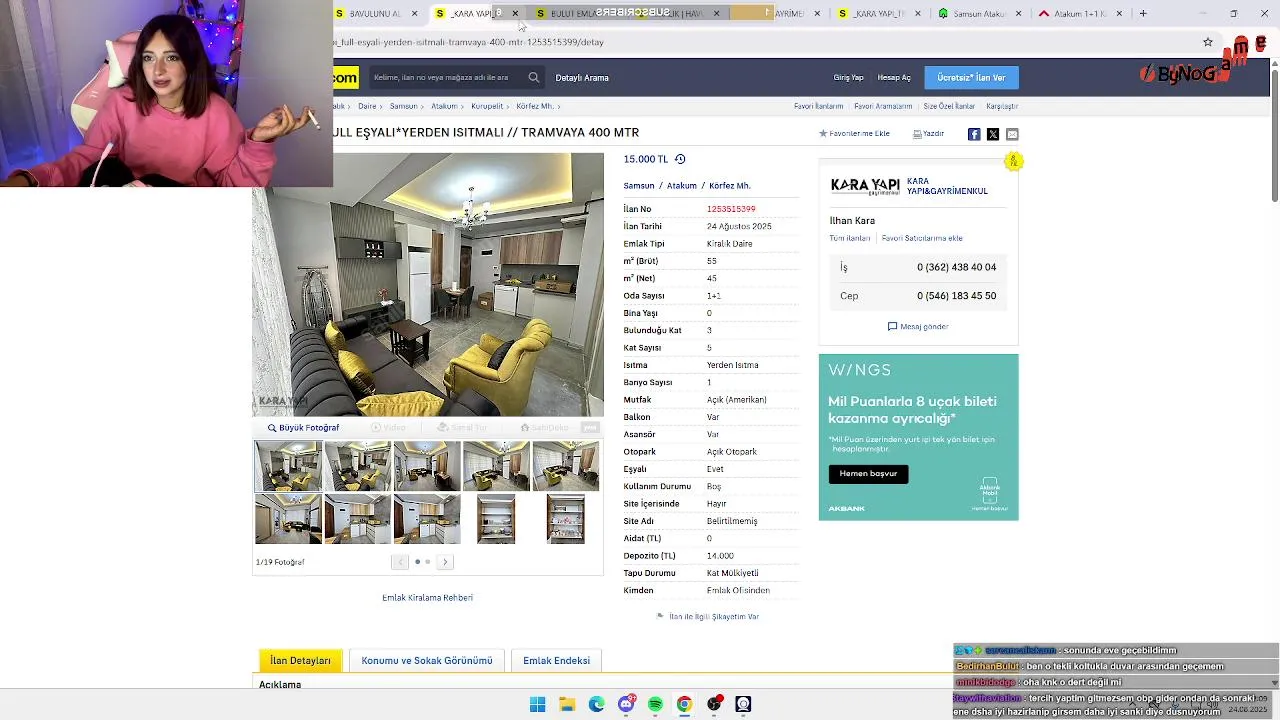Select Konumu ve Sokak Görünümü tab

[427, 660]
